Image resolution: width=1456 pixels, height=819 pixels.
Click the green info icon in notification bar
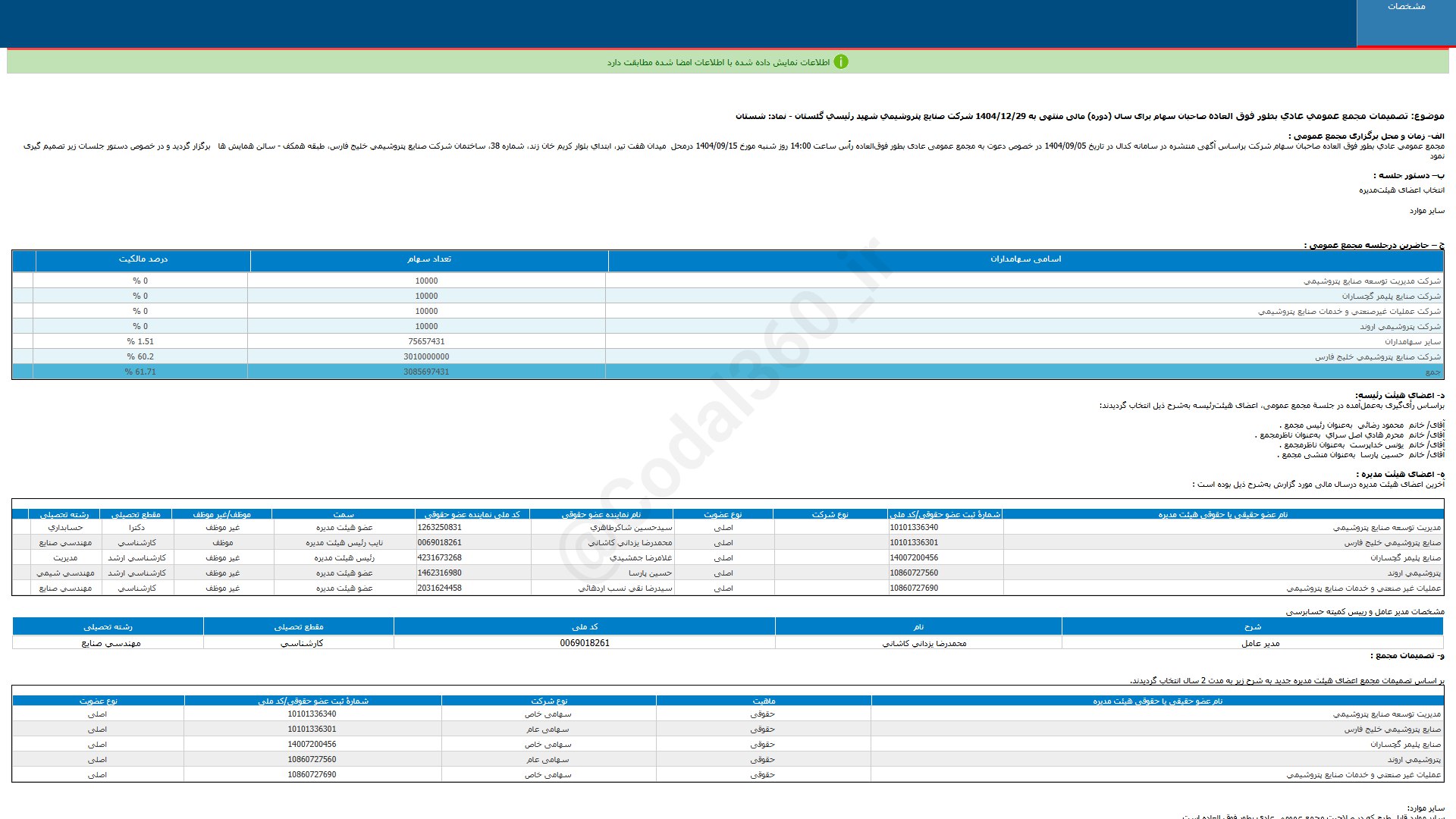click(x=841, y=62)
